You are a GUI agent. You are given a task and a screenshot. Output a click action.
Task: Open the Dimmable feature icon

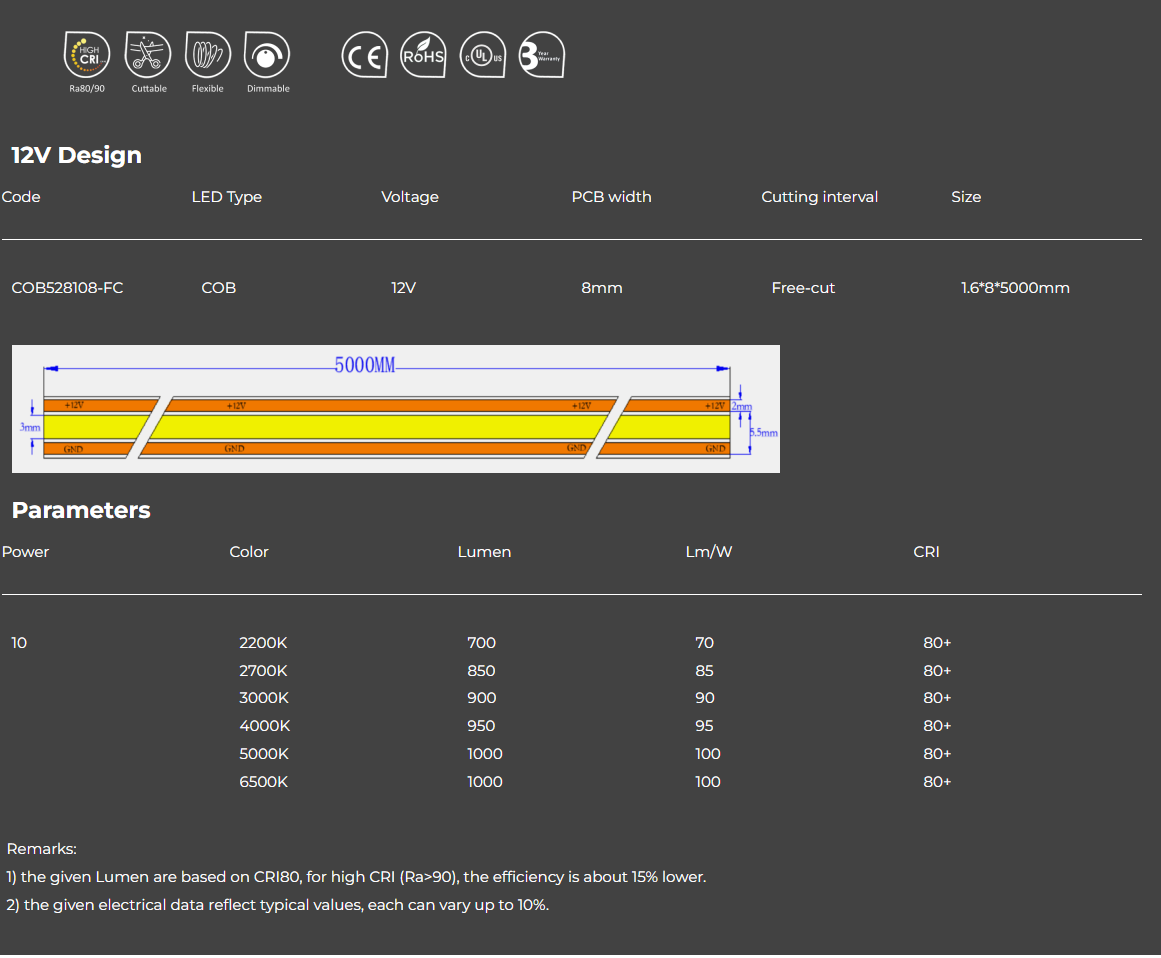coord(267,55)
